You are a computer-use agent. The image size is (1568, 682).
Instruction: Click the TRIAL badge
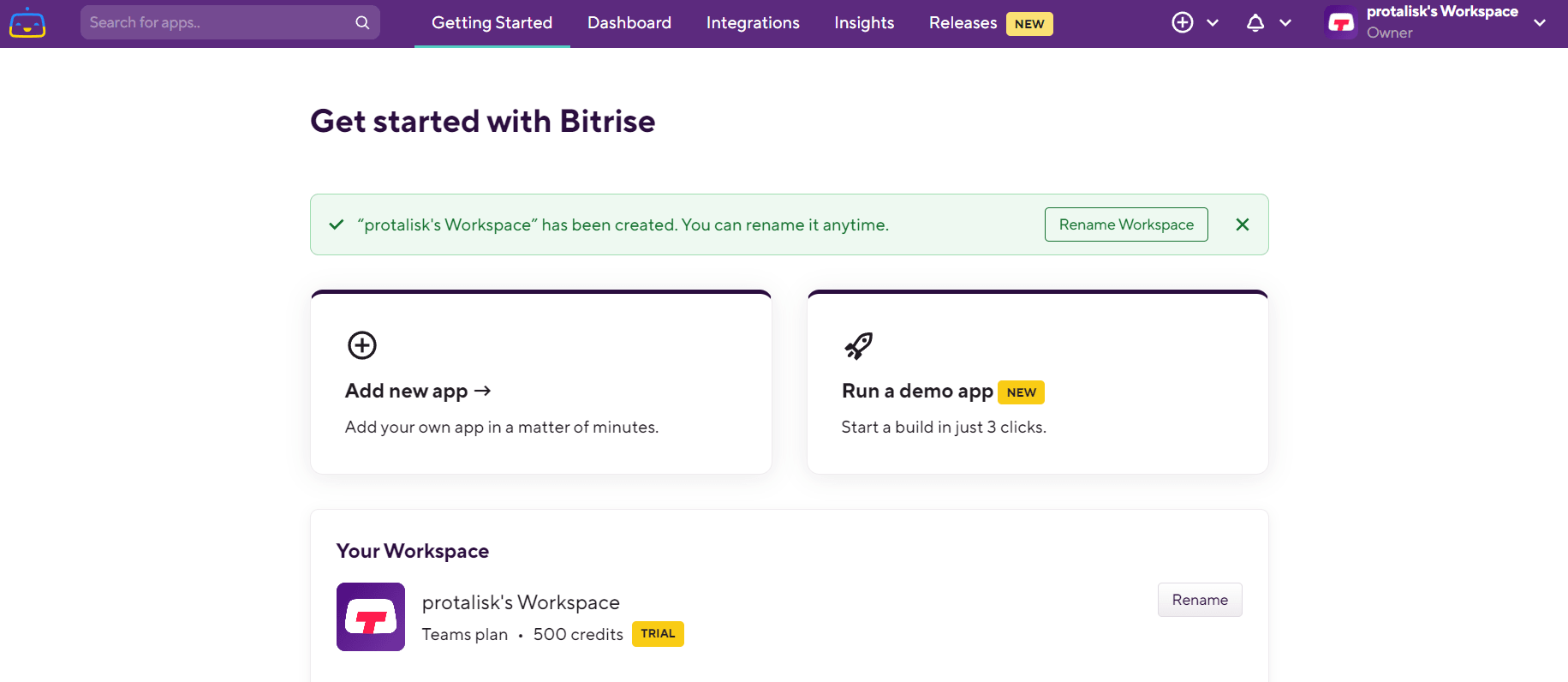tap(658, 634)
